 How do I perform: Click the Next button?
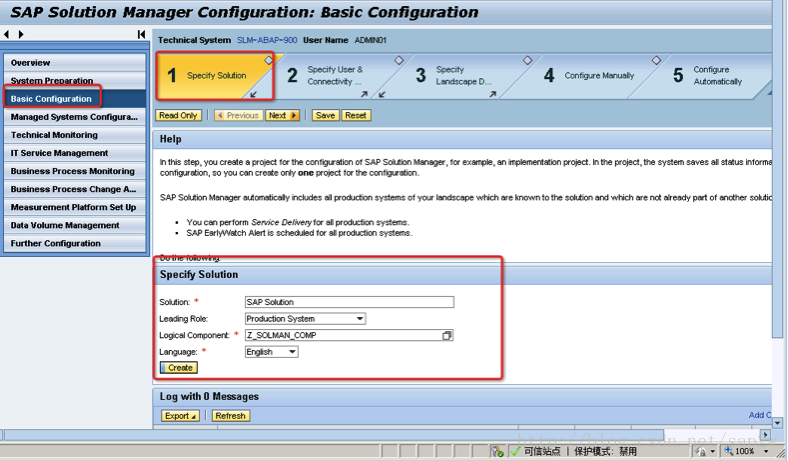click(x=282, y=116)
